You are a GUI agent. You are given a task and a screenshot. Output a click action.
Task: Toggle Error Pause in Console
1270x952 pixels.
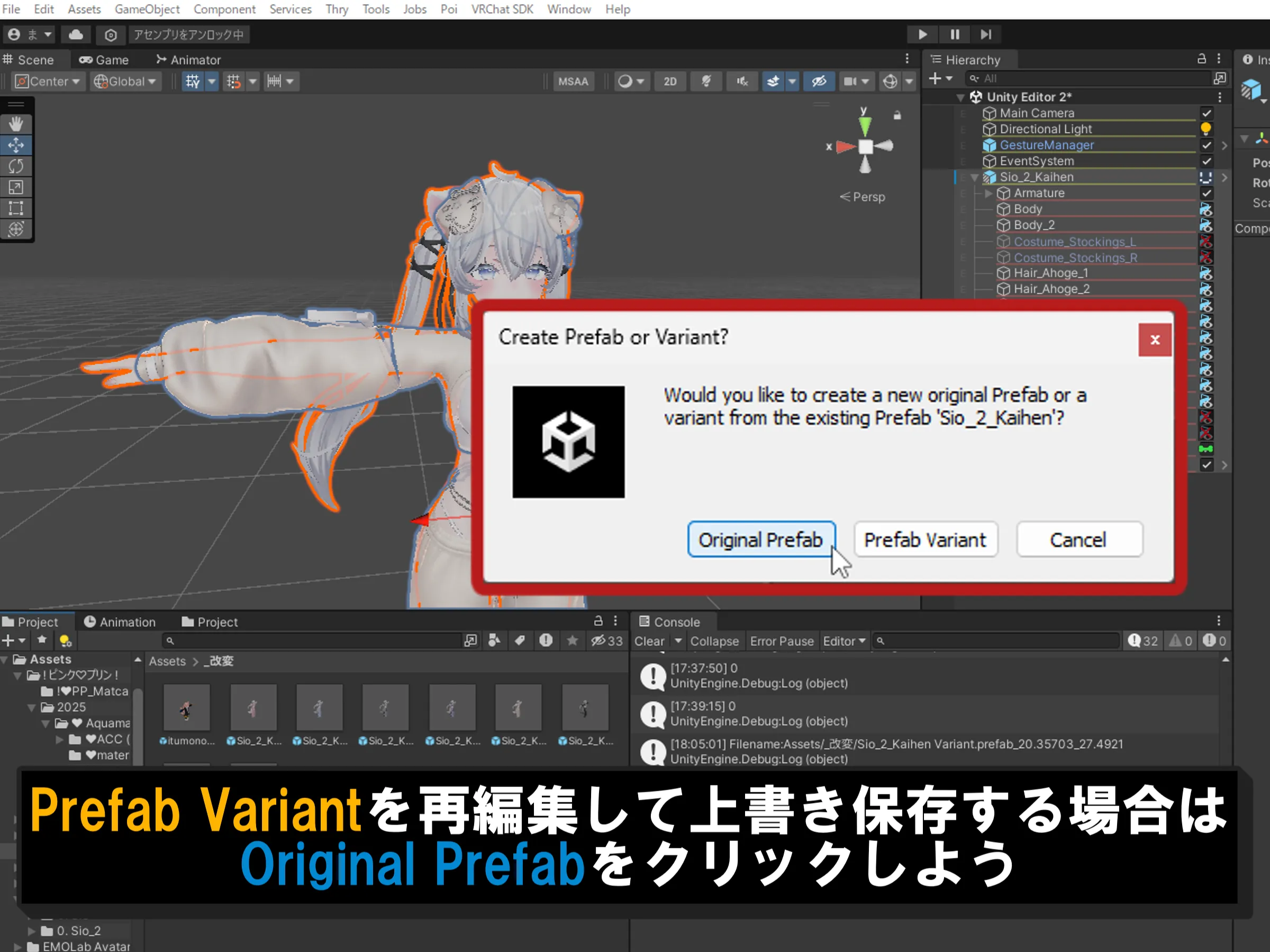click(782, 641)
